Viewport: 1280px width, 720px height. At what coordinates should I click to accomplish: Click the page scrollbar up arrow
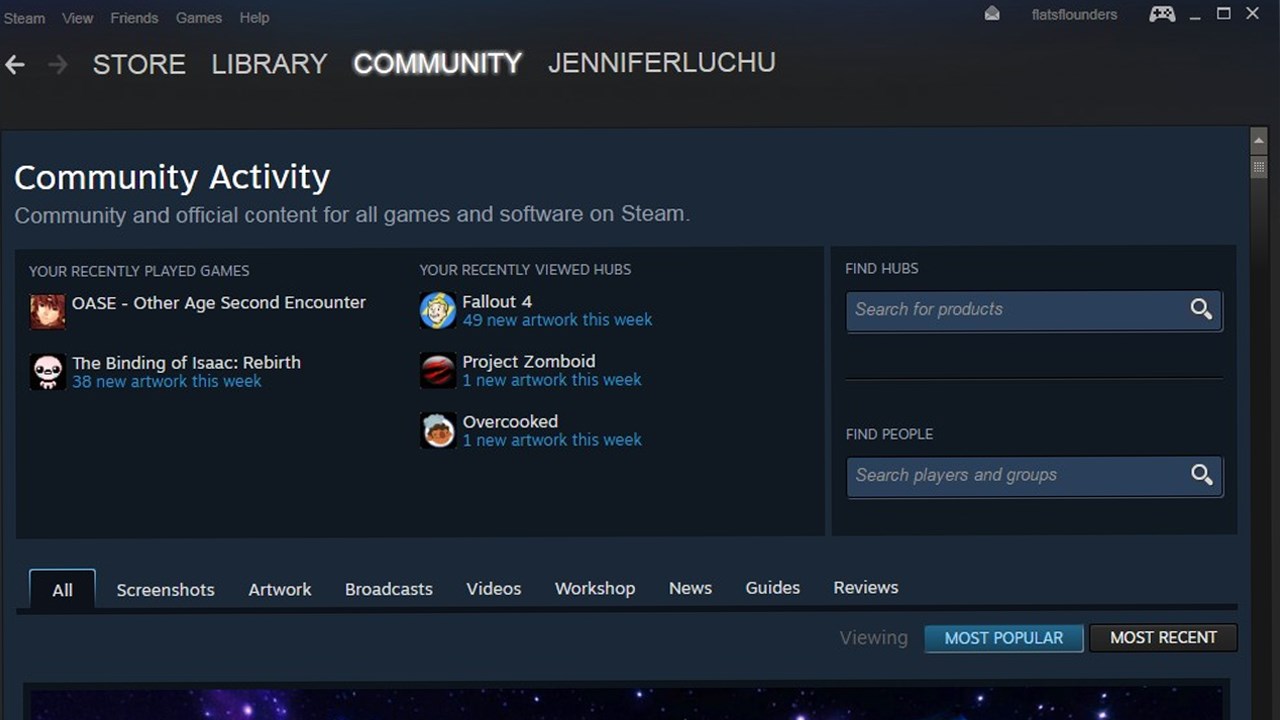pos(1259,139)
